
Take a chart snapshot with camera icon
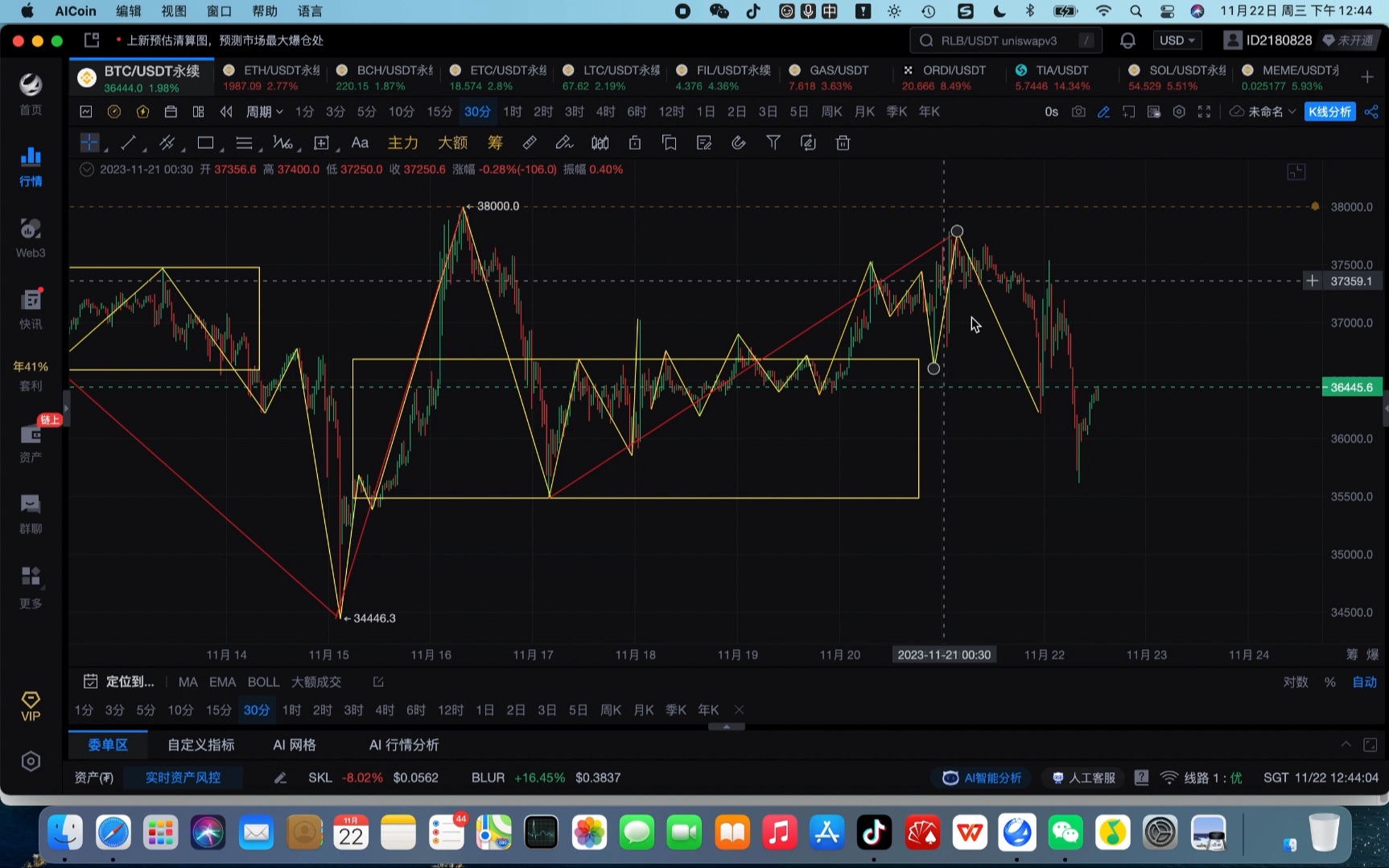click(x=1078, y=112)
